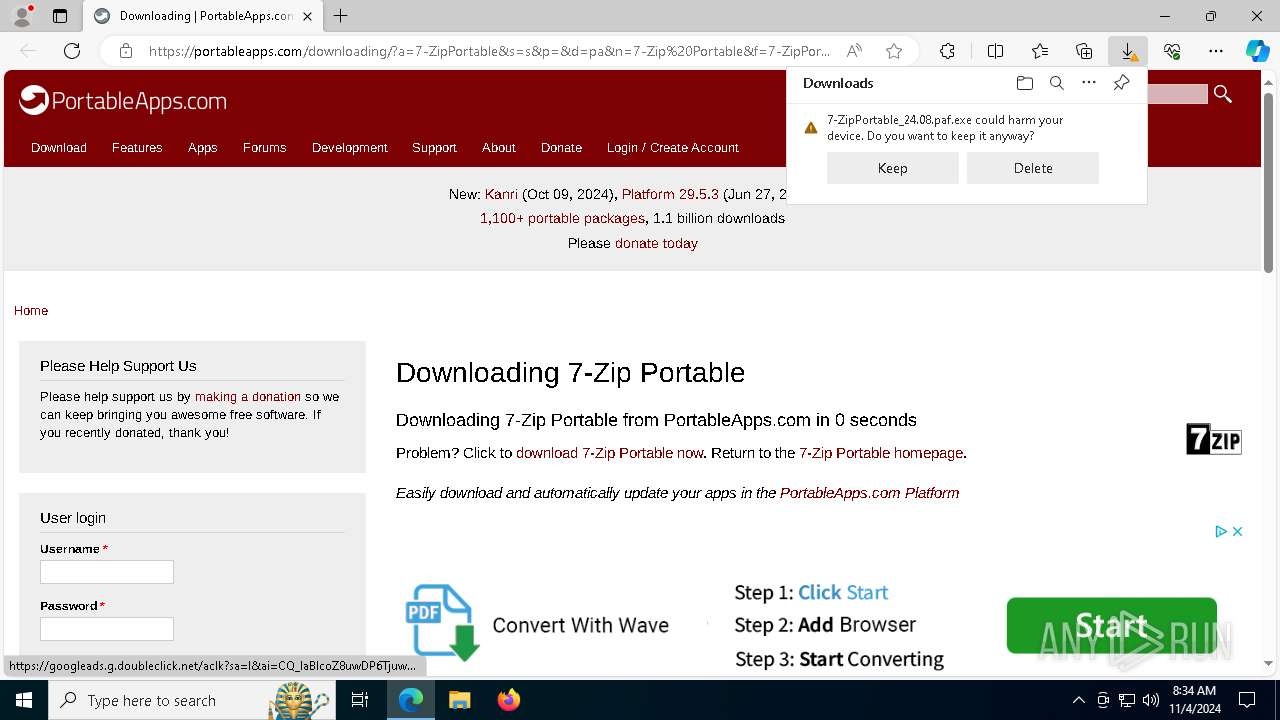Screen dimensions: 1280x720
Task: Open downloads folder from Downloads panel
Action: coord(1024,83)
